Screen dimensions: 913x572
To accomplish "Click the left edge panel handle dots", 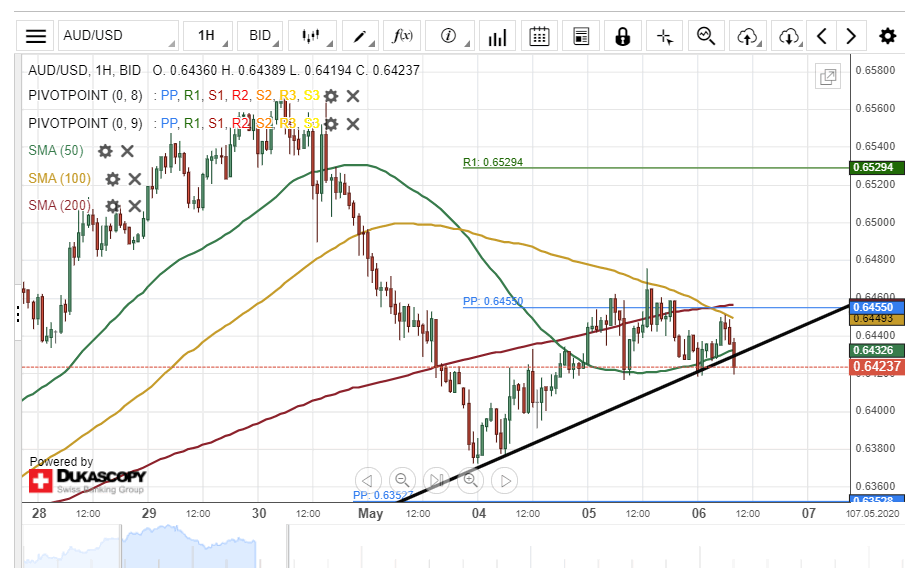I will tap(18, 316).
